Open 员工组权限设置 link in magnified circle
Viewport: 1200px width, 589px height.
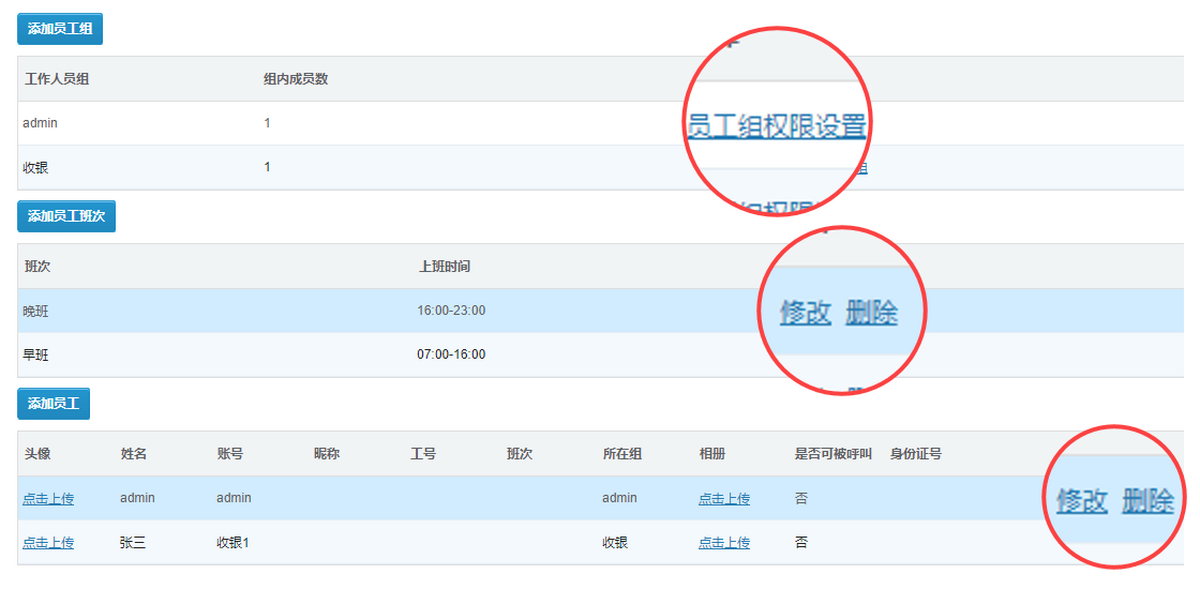(x=778, y=127)
